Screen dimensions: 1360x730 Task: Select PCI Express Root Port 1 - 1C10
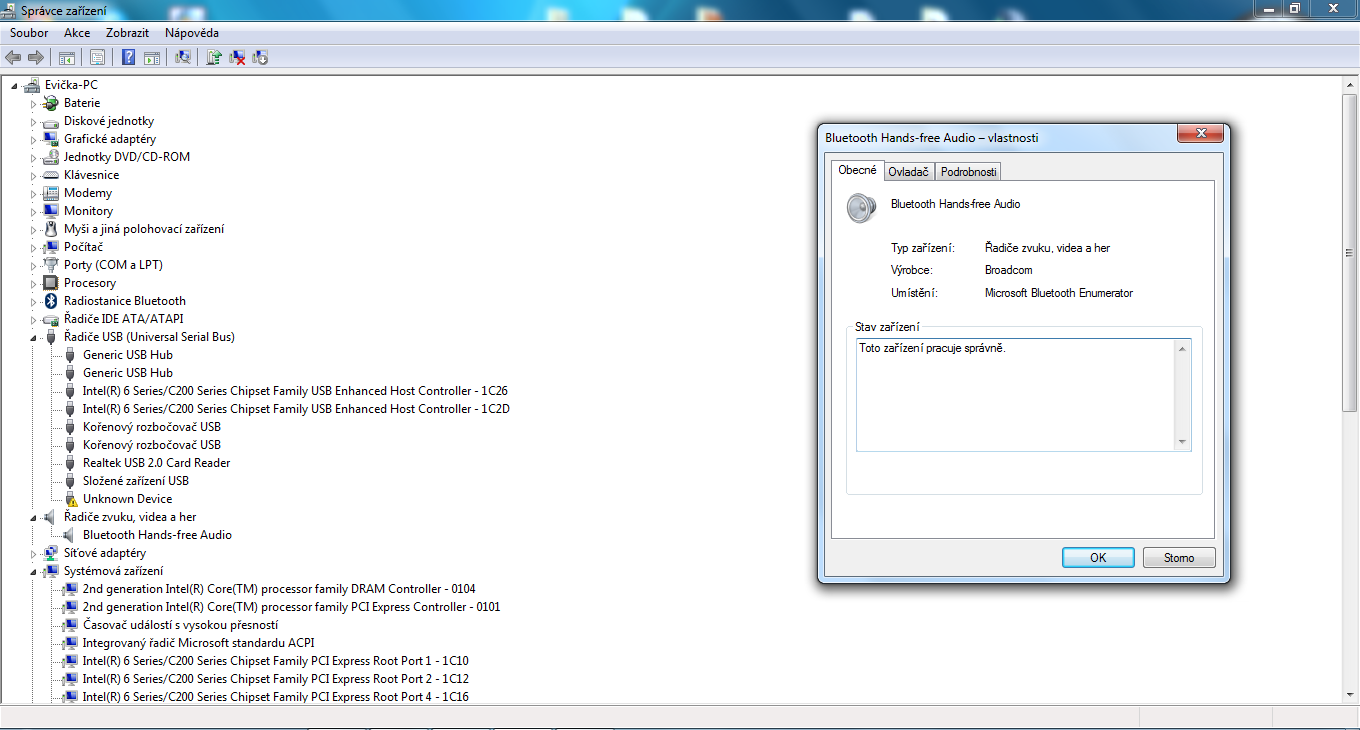(x=275, y=661)
